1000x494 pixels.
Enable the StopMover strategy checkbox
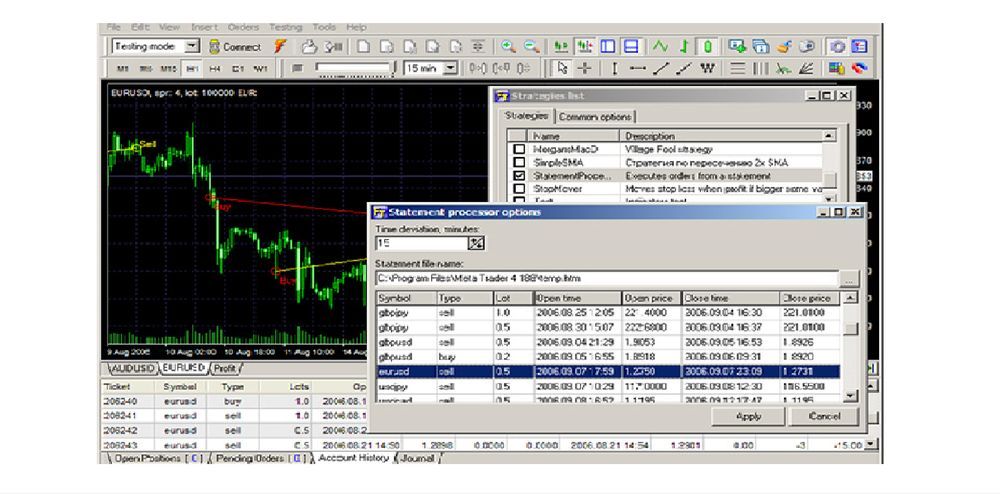coord(520,189)
